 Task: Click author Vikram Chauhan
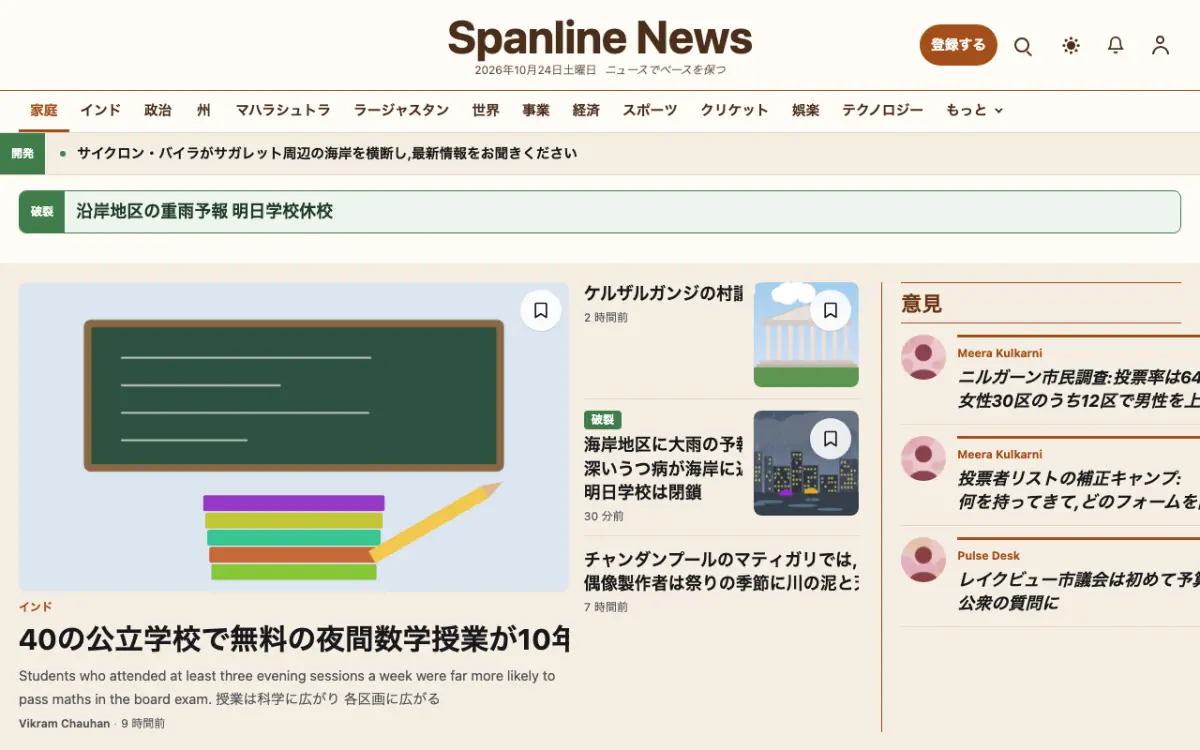pos(64,724)
